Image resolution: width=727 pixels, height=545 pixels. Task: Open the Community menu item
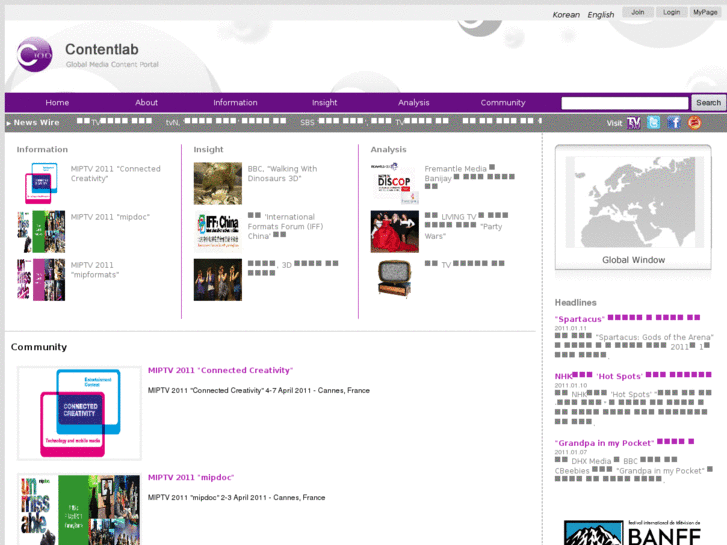click(x=503, y=103)
